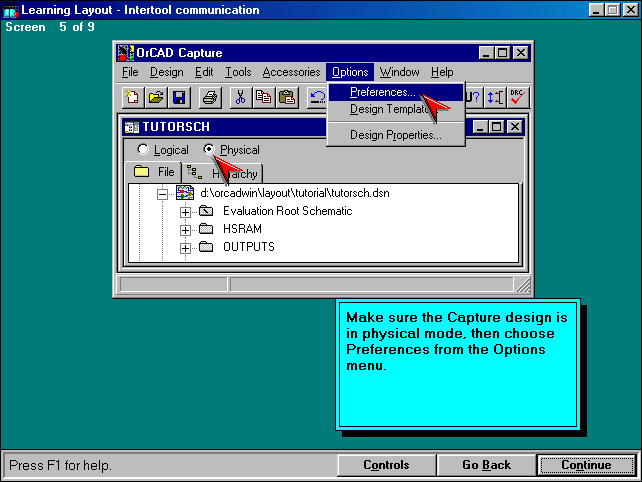Click the Copy toolbar icon
This screenshot has height=482, width=642.
pos(263,97)
